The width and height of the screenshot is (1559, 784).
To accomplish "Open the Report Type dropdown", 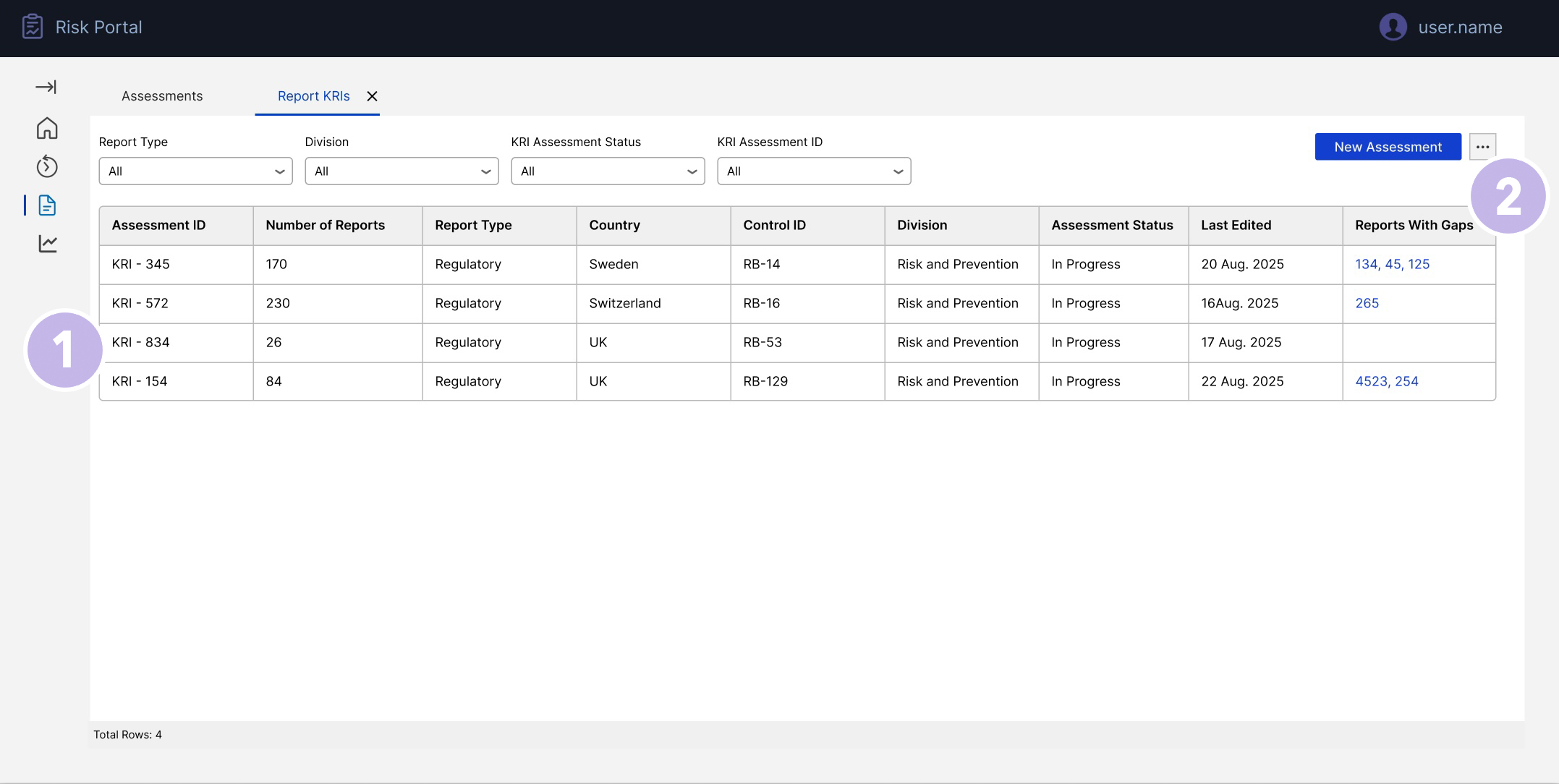I will point(195,171).
